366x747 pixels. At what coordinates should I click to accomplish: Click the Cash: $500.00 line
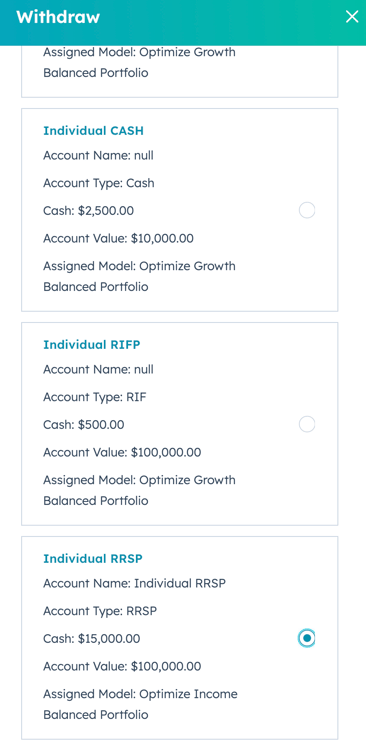coord(84,424)
